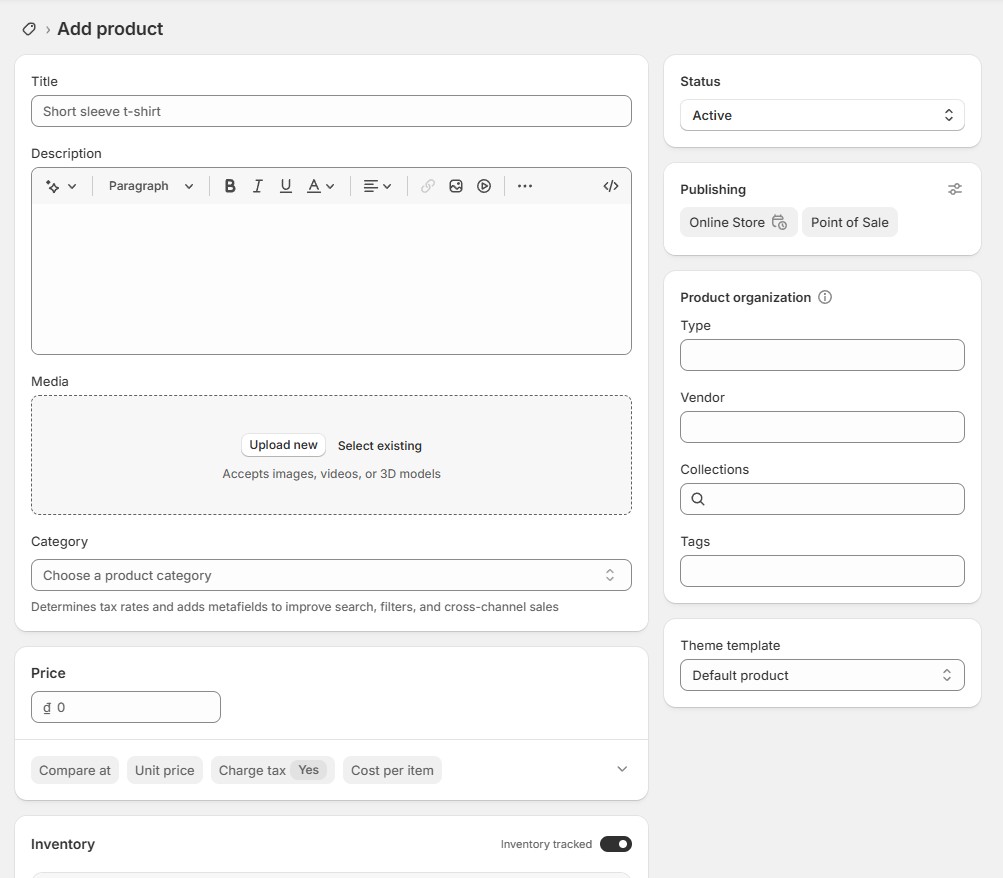Open the Theme template dropdown
1003x878 pixels.
point(822,675)
